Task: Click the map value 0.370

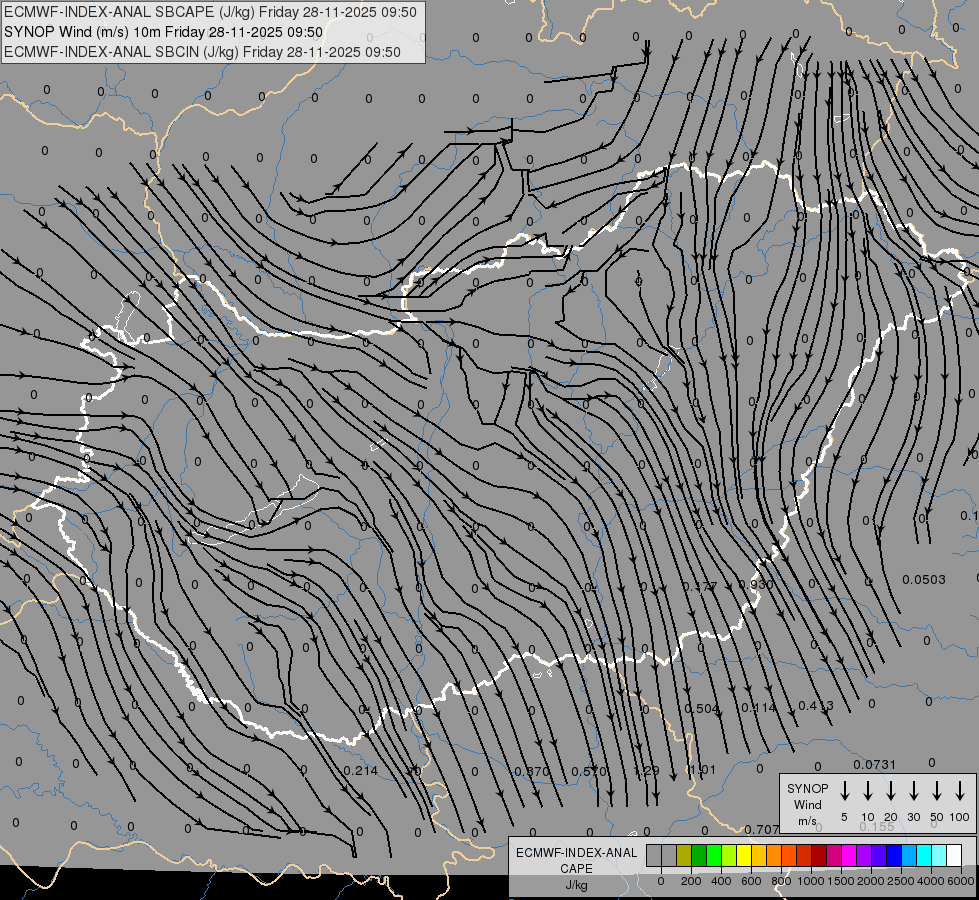Action: (532, 771)
